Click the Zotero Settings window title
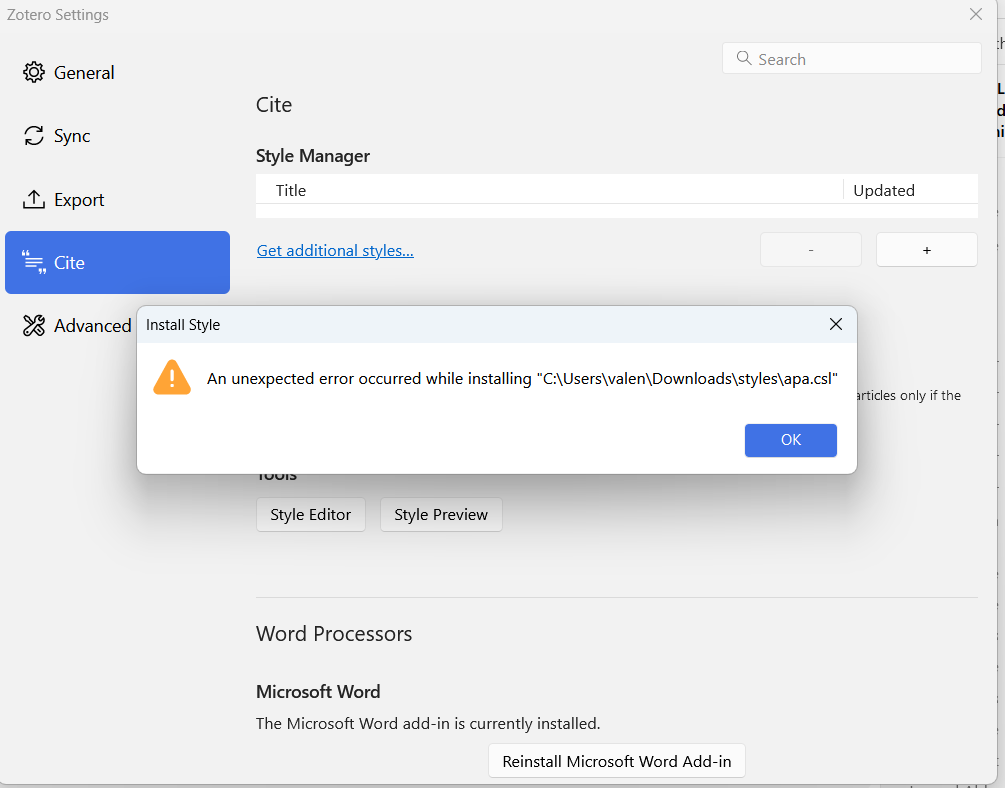1005x788 pixels. [x=58, y=14]
